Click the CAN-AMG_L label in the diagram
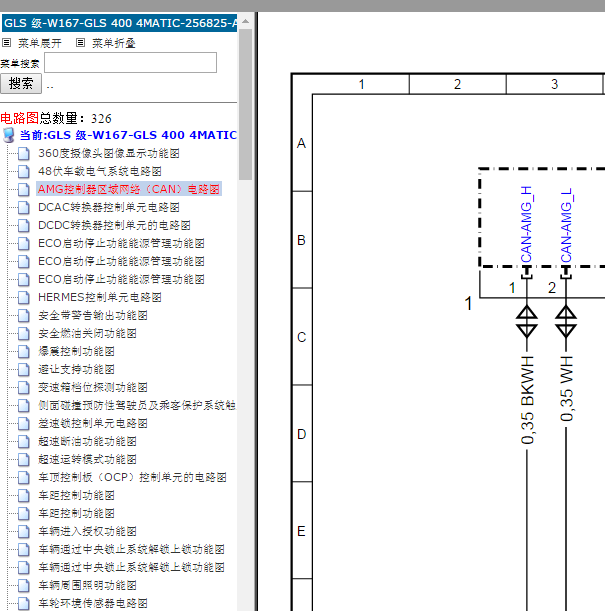 pyautogui.click(x=566, y=226)
